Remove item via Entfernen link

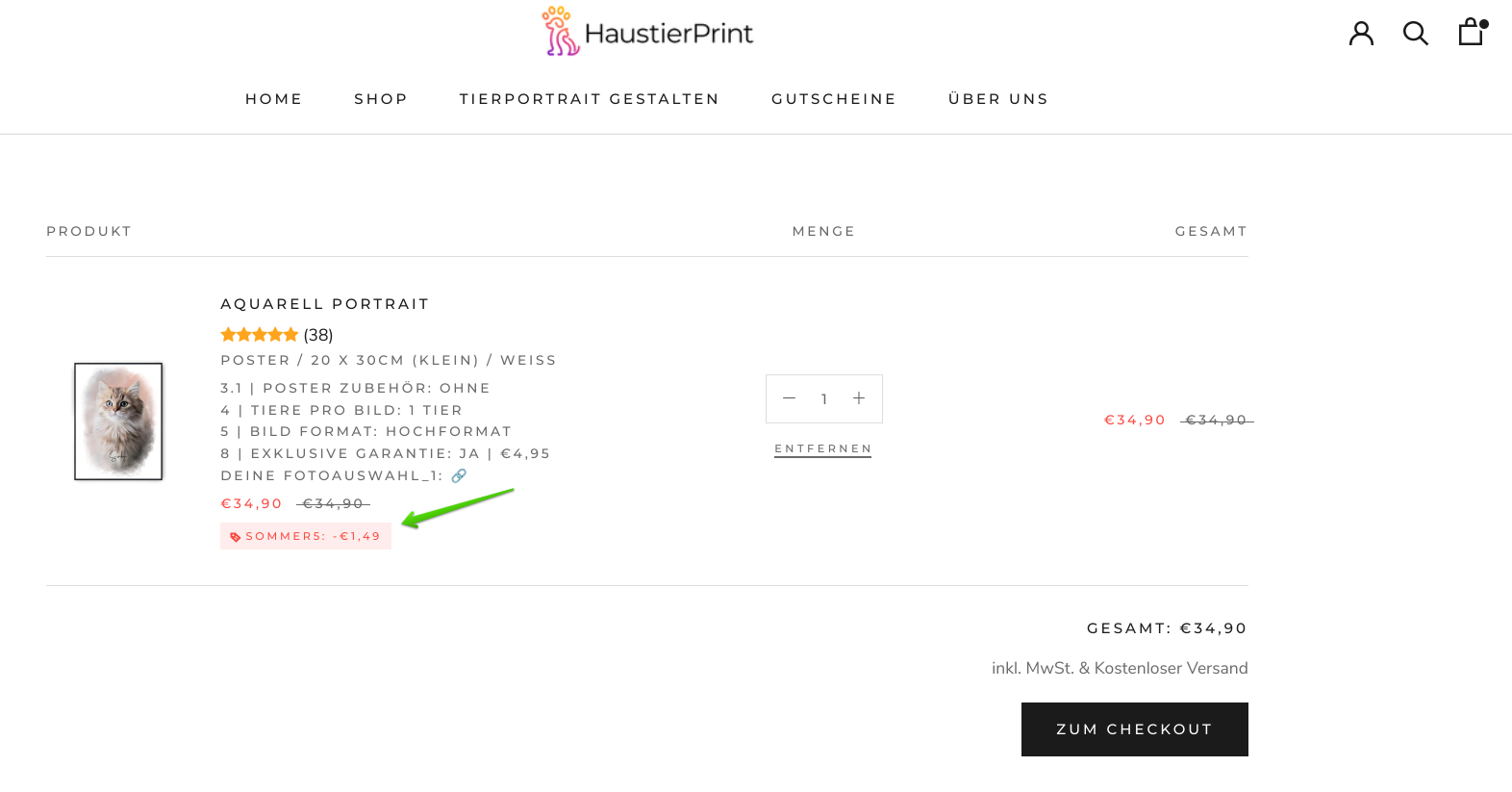pyautogui.click(x=822, y=449)
